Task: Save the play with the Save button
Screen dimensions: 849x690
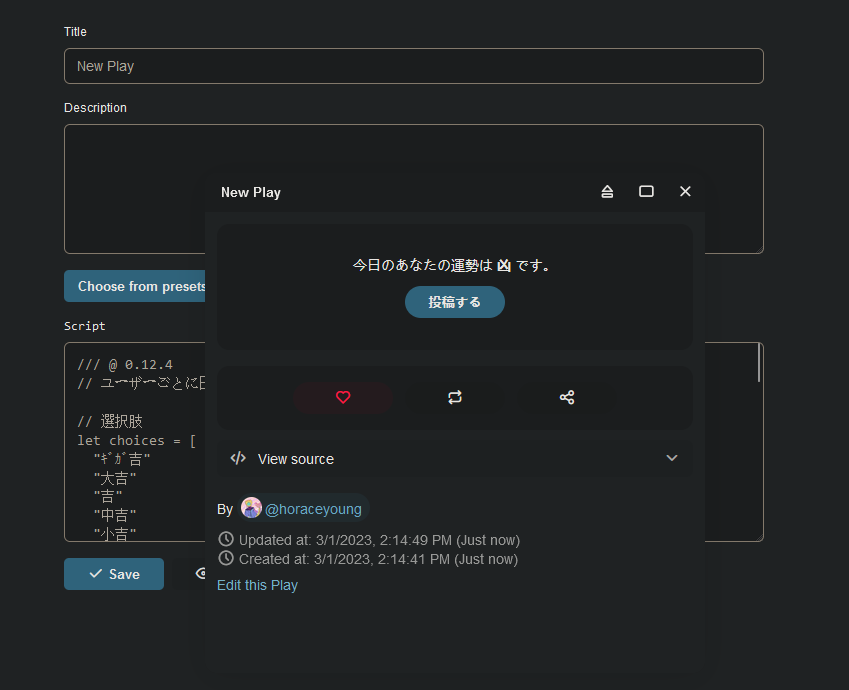Action: tap(114, 574)
